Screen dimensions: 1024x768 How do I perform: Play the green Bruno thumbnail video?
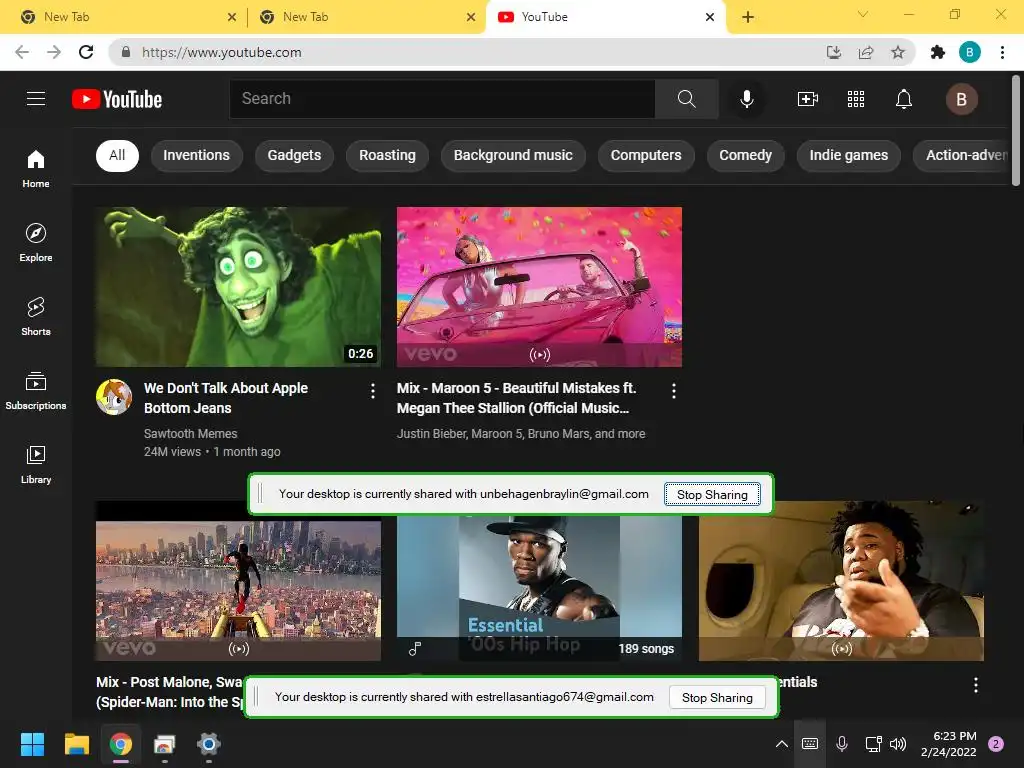[238, 287]
